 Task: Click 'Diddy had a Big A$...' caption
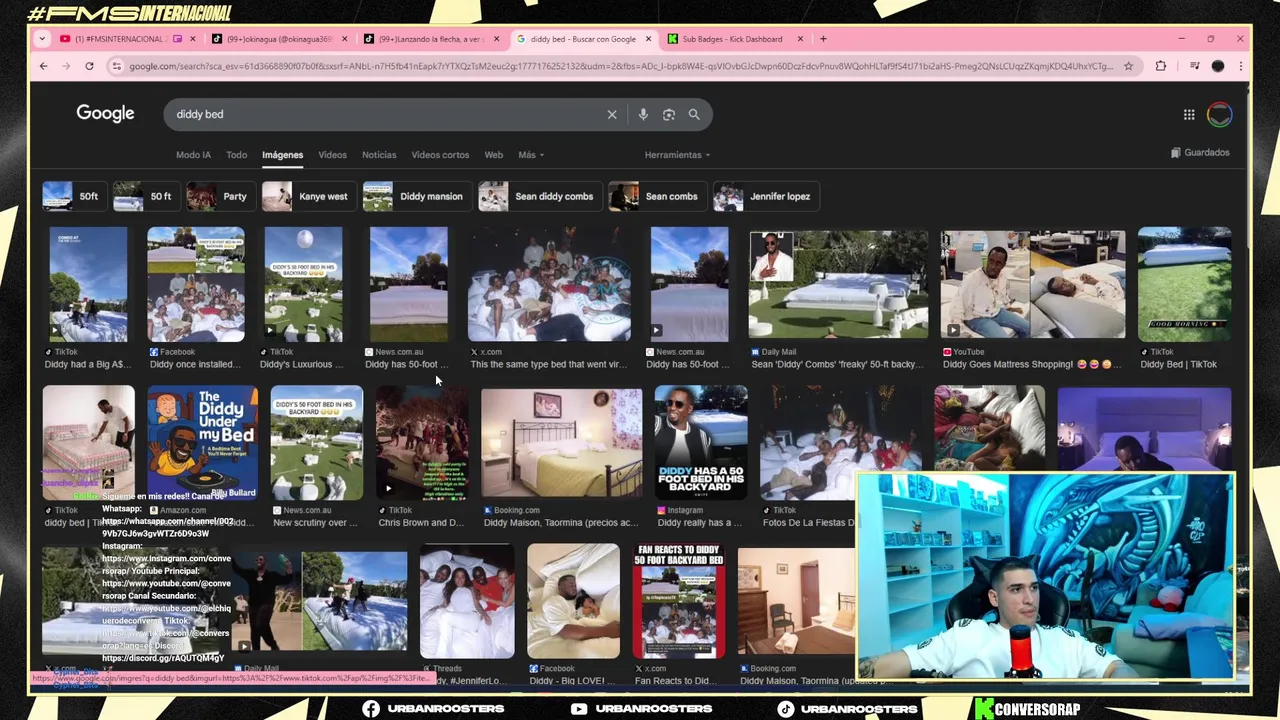(x=88, y=365)
